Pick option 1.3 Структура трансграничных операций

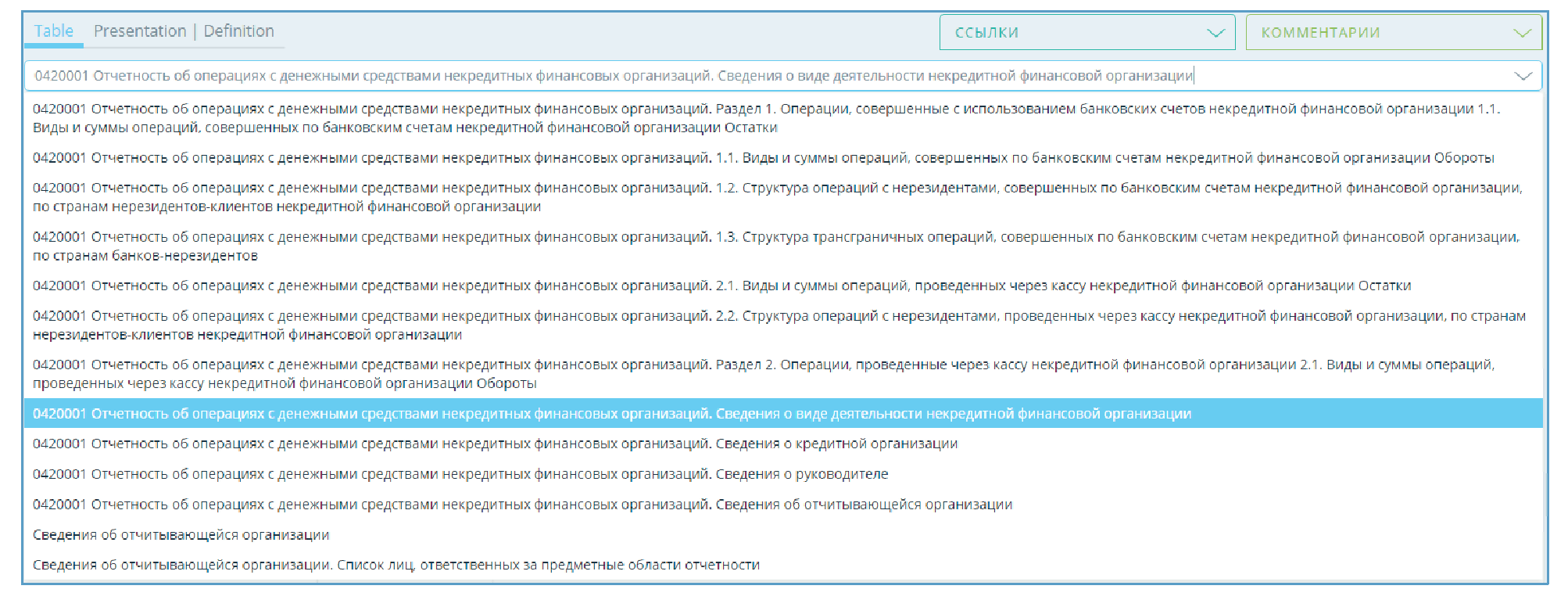(x=775, y=246)
